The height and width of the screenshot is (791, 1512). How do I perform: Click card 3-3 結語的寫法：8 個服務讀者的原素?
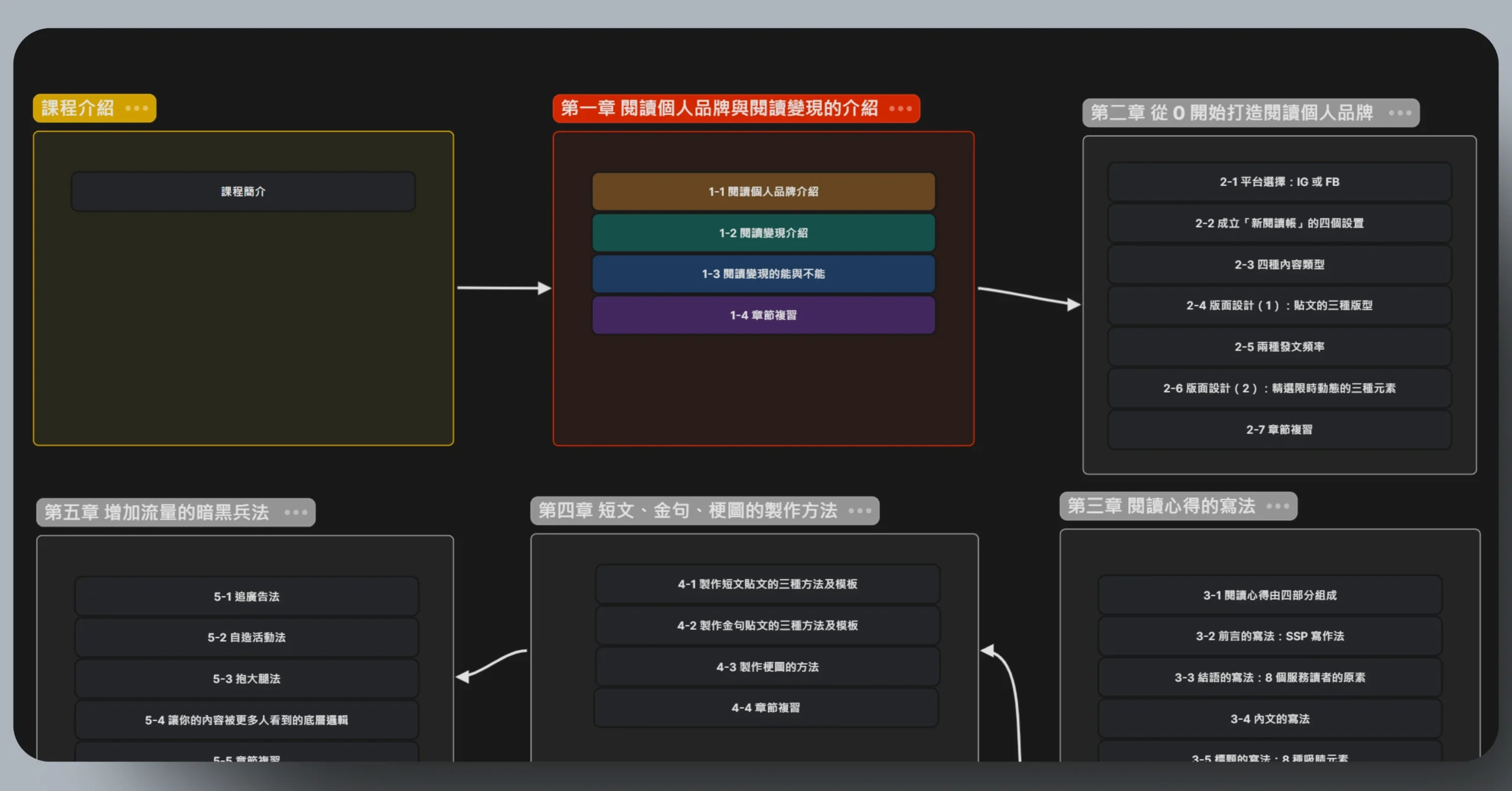1270,677
